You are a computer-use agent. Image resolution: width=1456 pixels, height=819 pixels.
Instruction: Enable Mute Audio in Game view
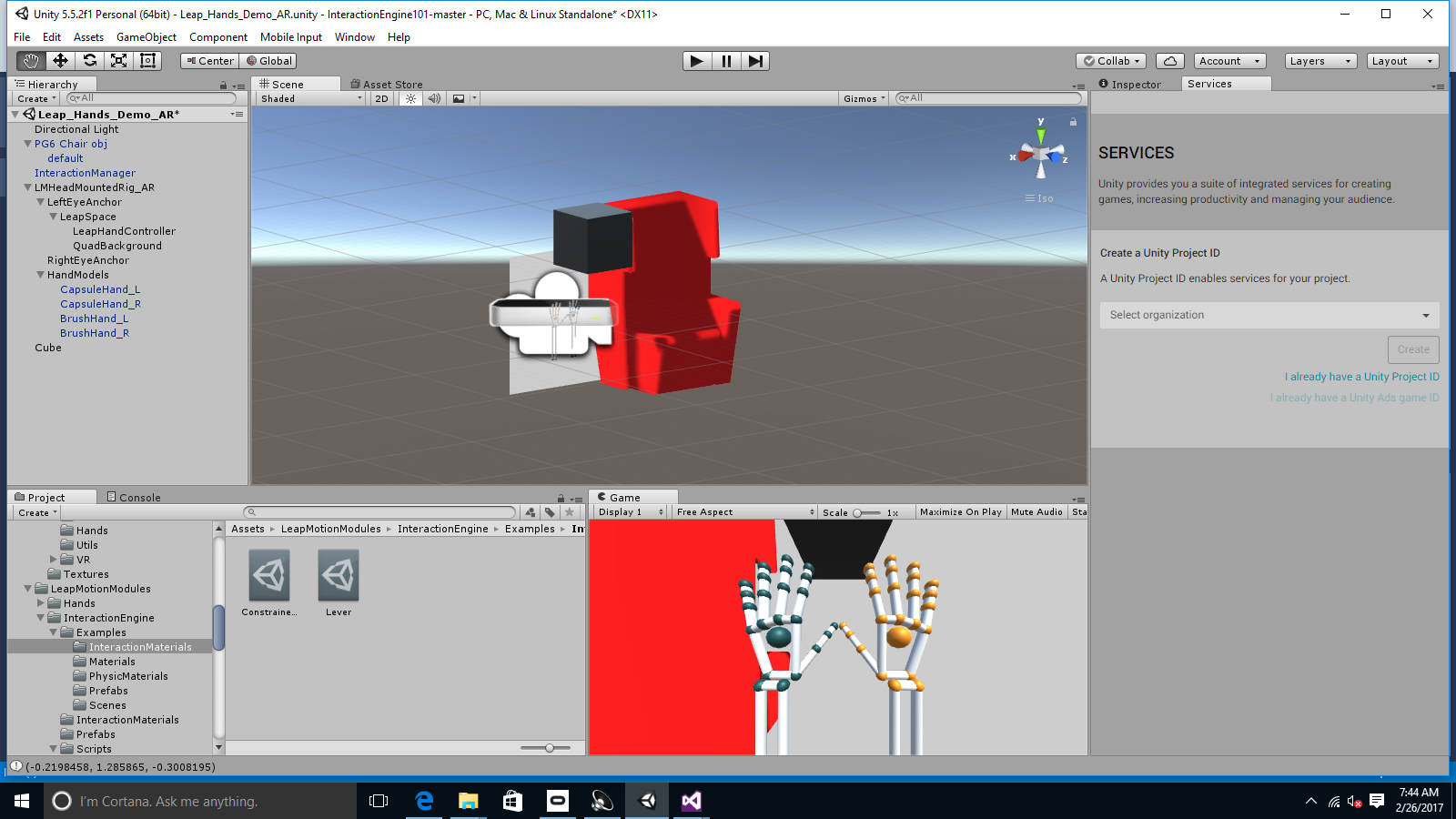pos(1036,512)
